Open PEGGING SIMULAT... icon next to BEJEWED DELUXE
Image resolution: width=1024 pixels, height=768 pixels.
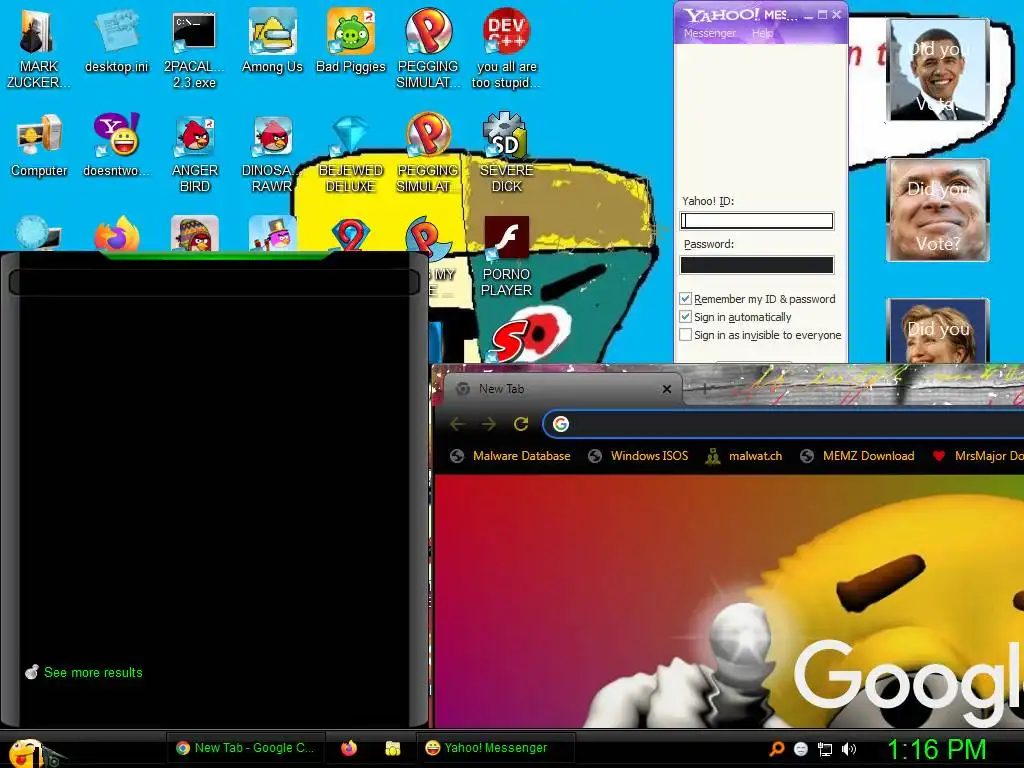click(x=428, y=152)
